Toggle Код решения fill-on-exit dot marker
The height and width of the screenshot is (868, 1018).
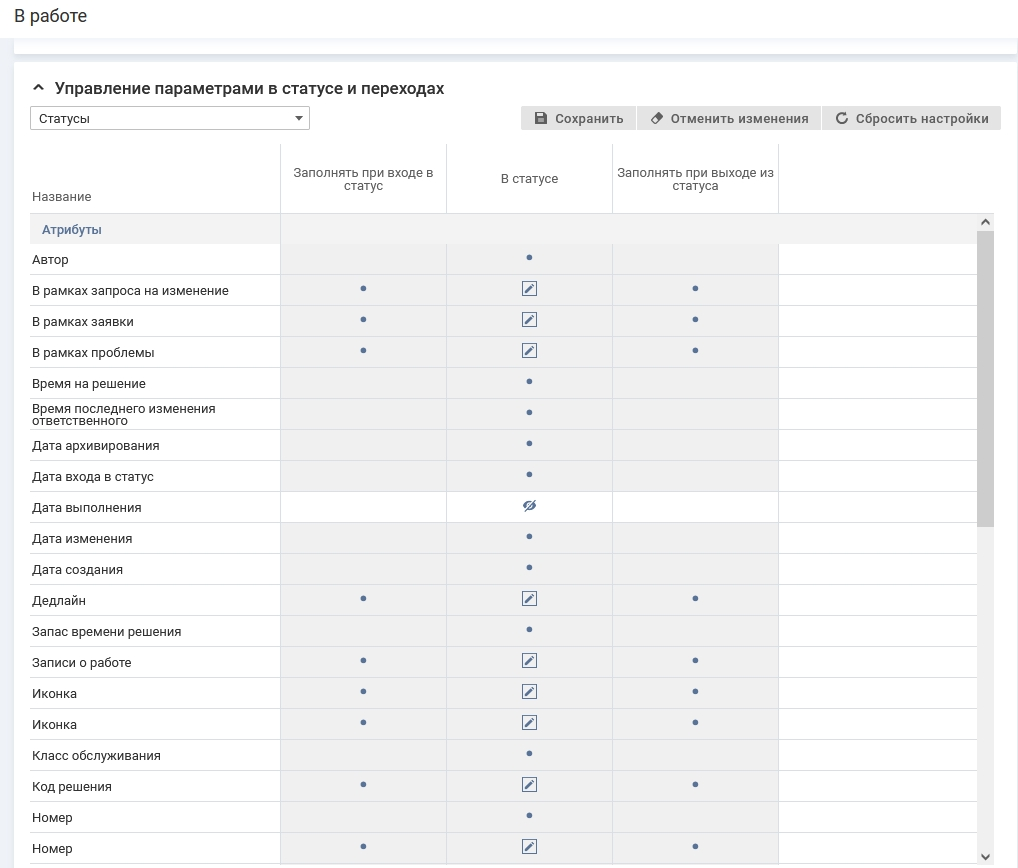[x=695, y=785]
